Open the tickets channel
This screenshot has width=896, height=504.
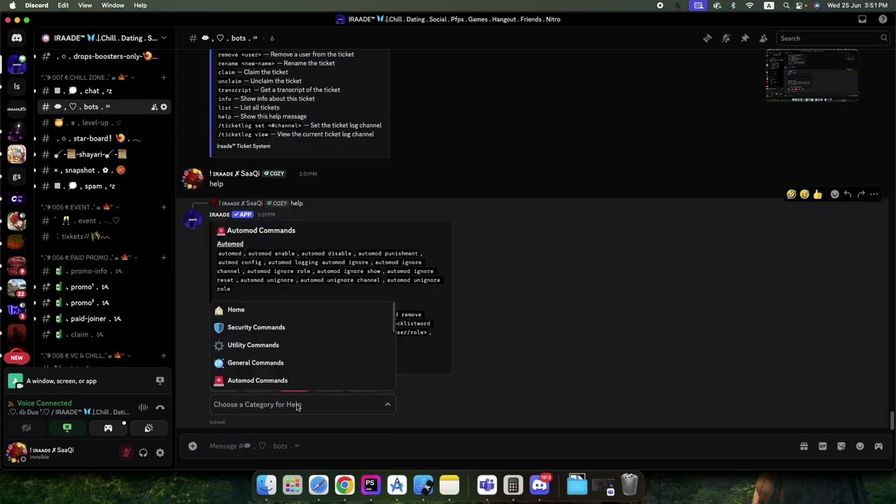[x=104, y=237]
